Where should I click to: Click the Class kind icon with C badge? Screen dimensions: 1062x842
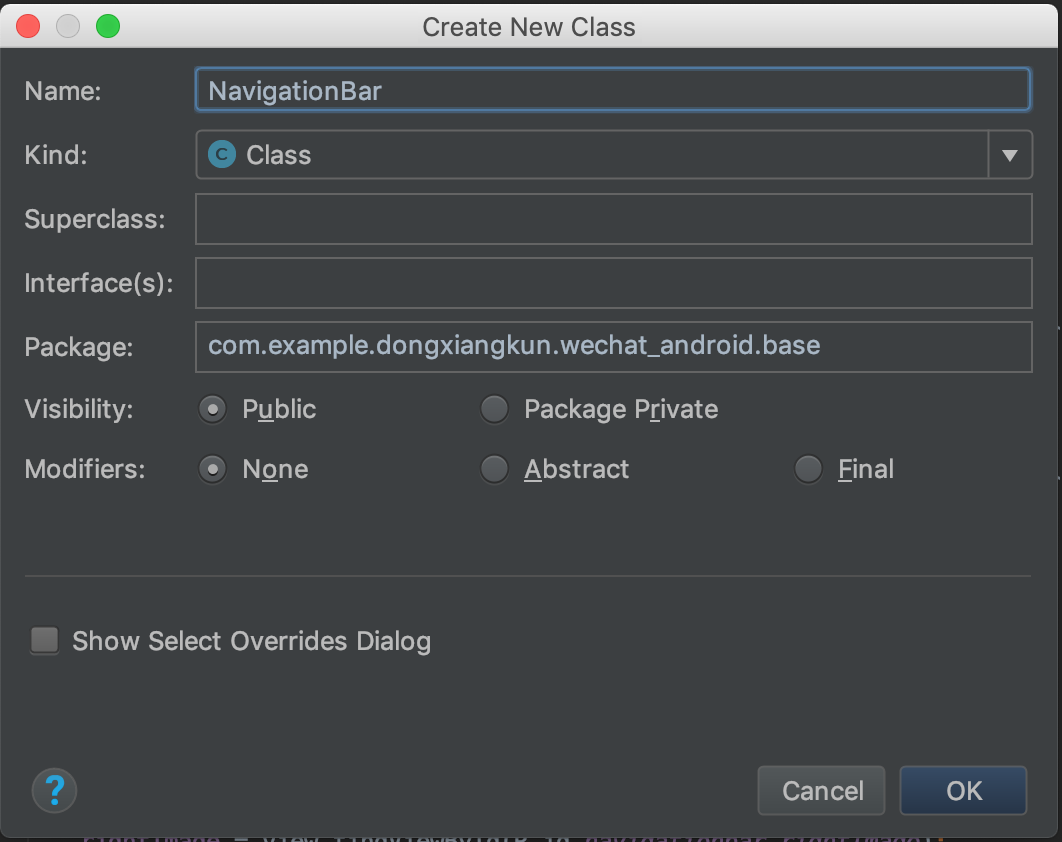coord(221,155)
